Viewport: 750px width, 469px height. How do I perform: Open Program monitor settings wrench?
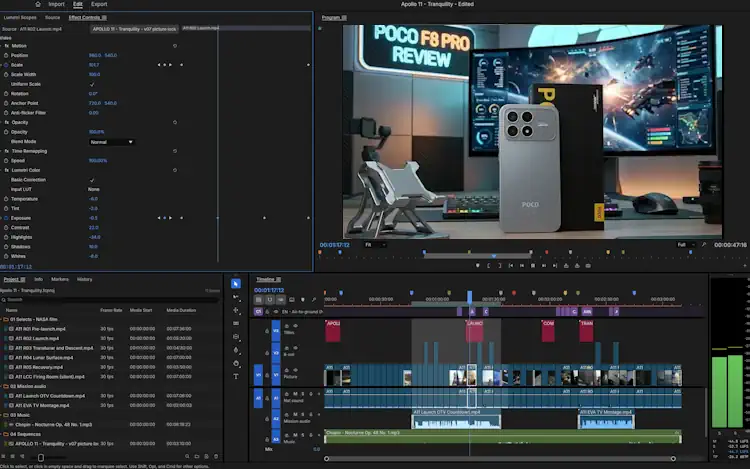(704, 245)
